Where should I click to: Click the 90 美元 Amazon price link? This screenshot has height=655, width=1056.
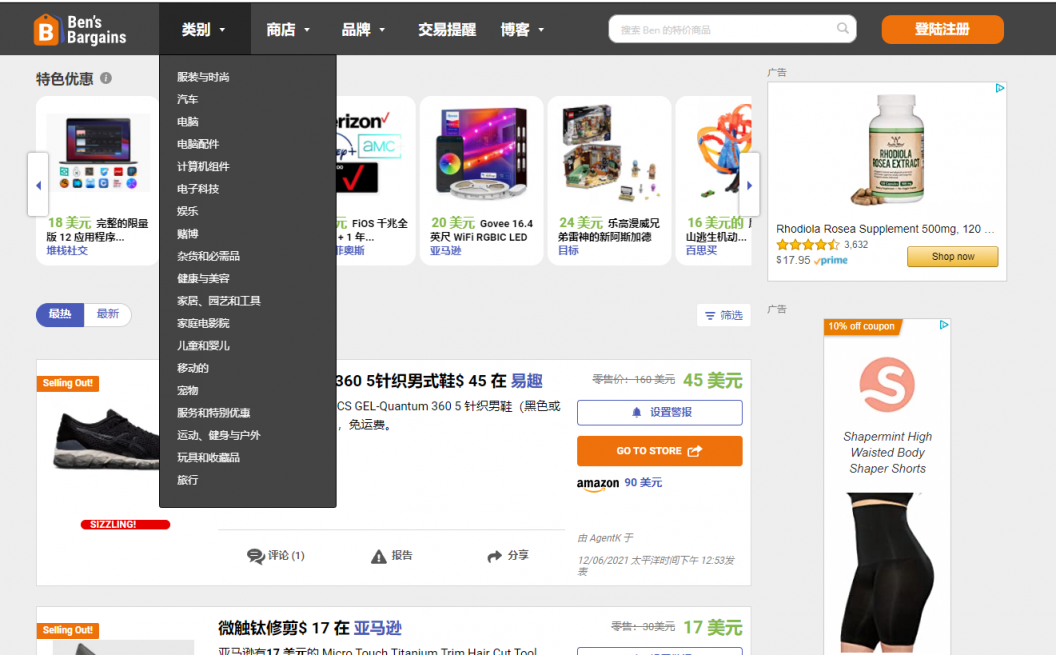(643, 483)
